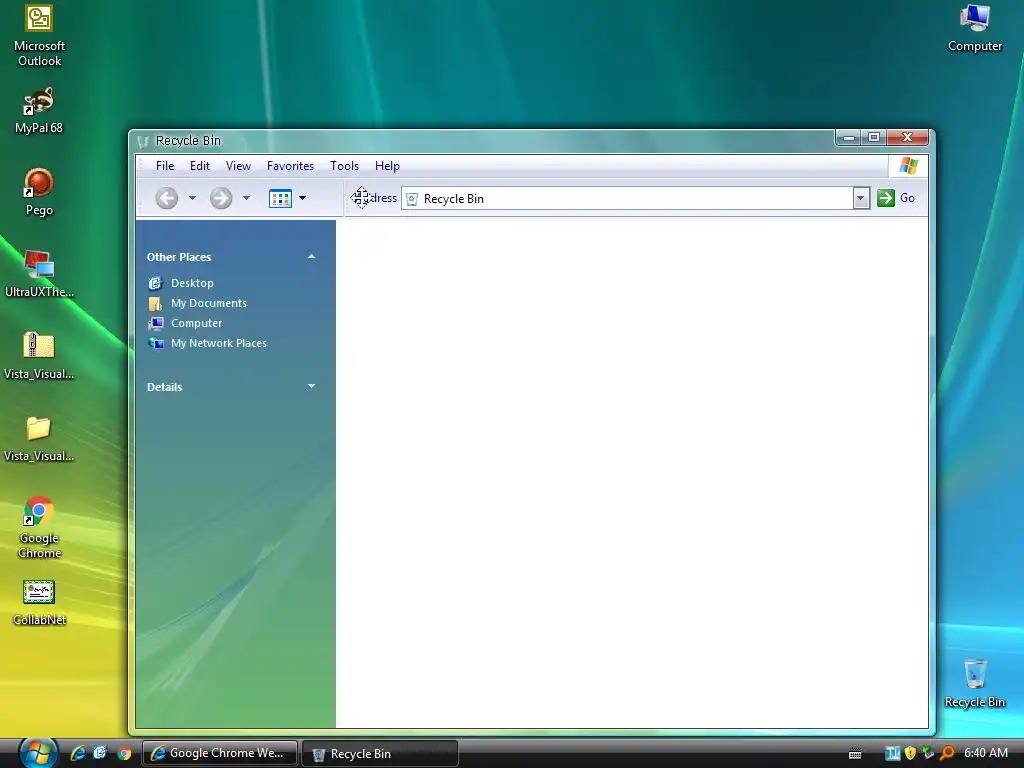Screen dimensions: 1024x768
Task: Select the CollabNet desktop icon
Action: click(39, 603)
